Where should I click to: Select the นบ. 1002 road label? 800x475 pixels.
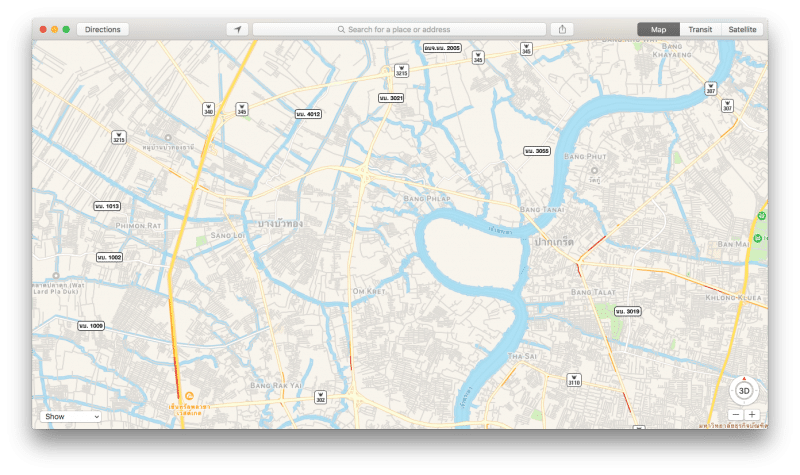point(109,257)
